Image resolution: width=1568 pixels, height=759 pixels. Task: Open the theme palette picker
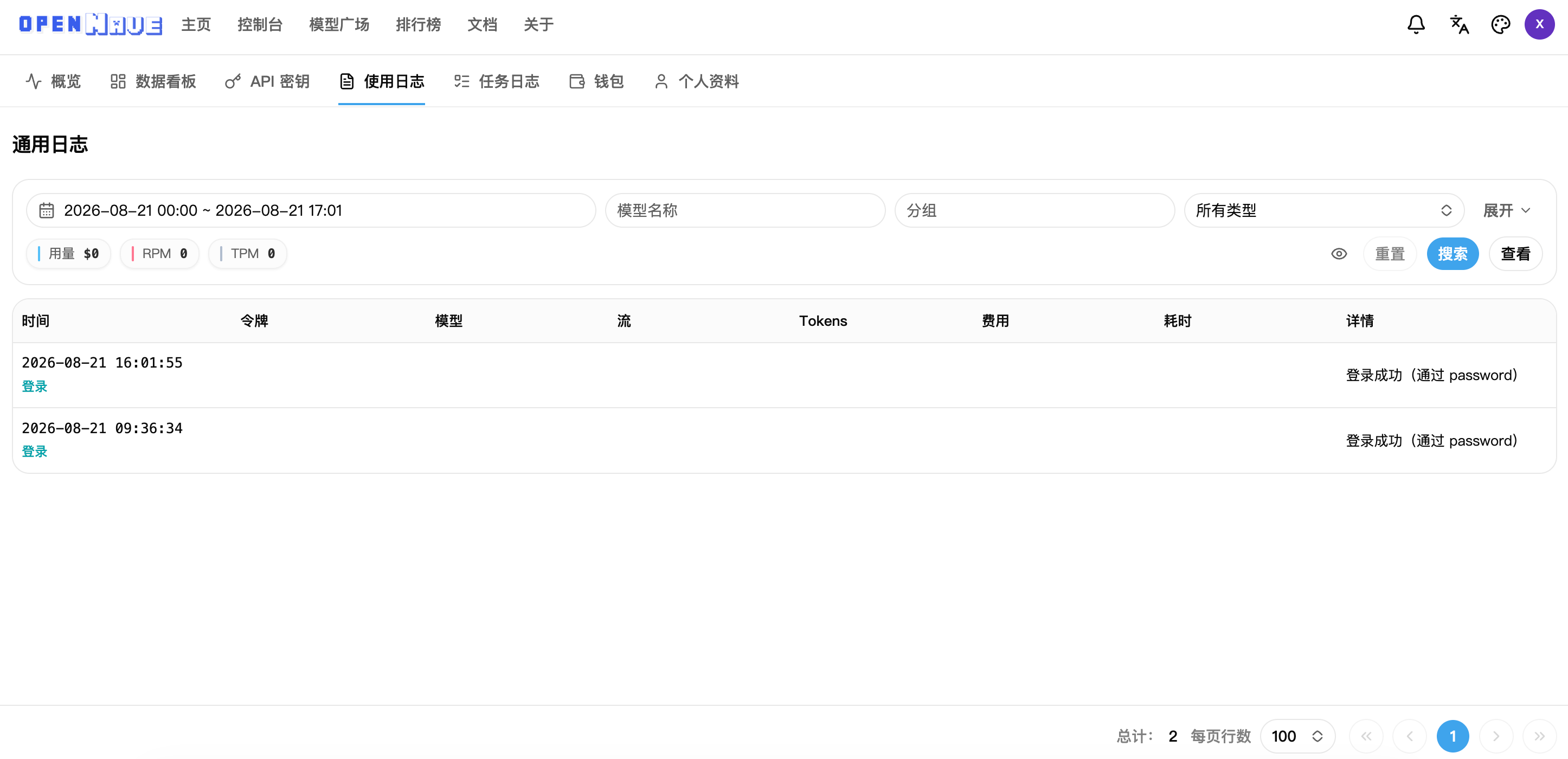(x=1500, y=24)
